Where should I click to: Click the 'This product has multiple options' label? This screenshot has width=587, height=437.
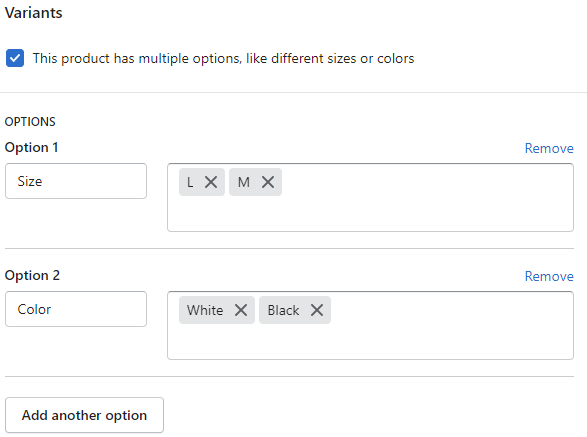pos(223,58)
